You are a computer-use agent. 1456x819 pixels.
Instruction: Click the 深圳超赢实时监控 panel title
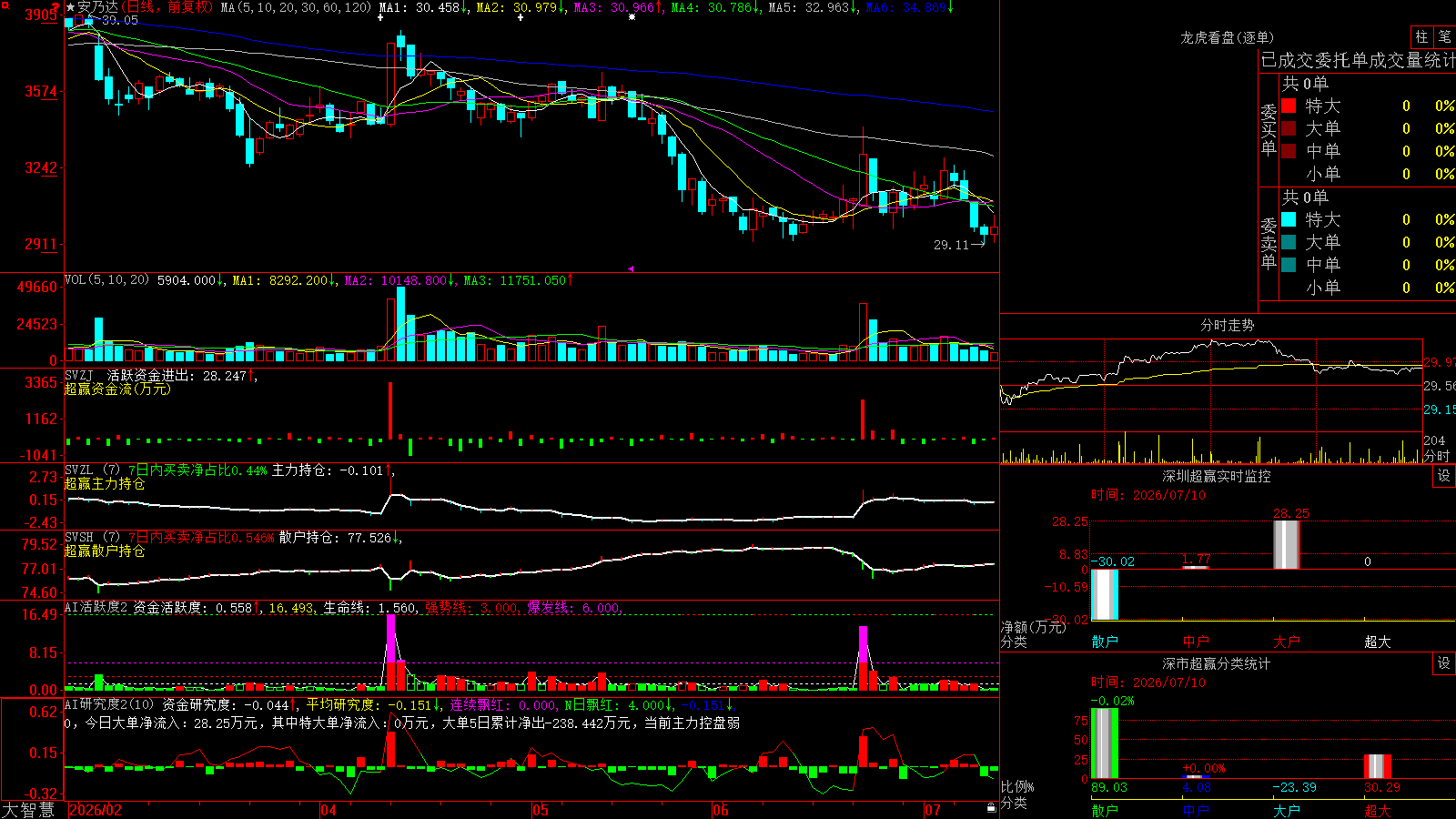tap(1216, 476)
